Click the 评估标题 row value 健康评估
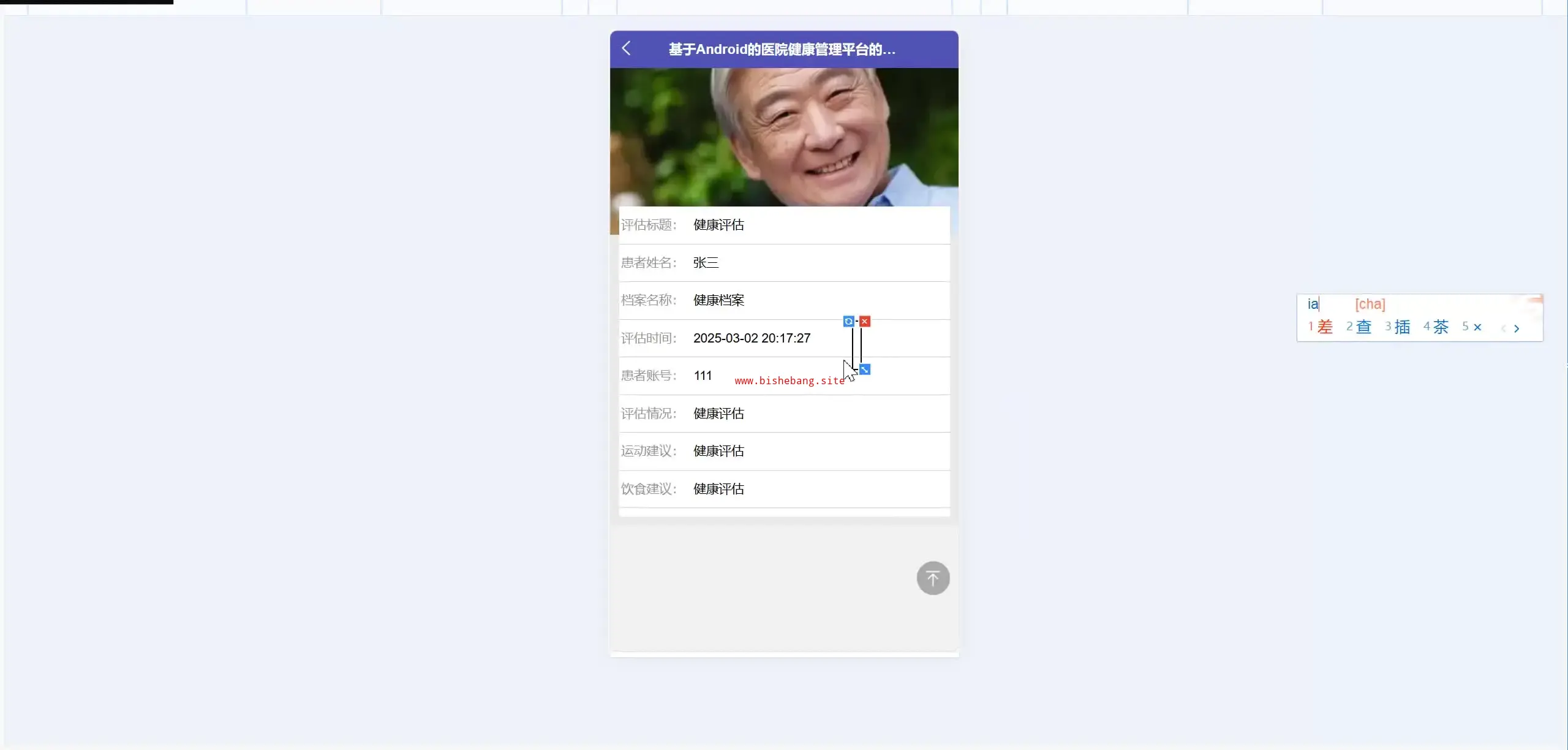 tap(718, 225)
